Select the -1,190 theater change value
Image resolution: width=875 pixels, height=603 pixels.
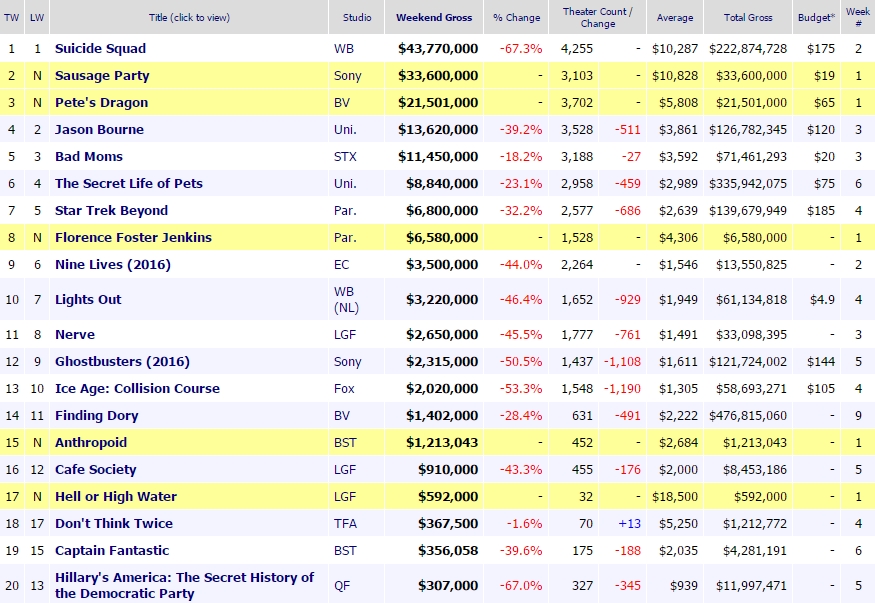tap(622, 389)
